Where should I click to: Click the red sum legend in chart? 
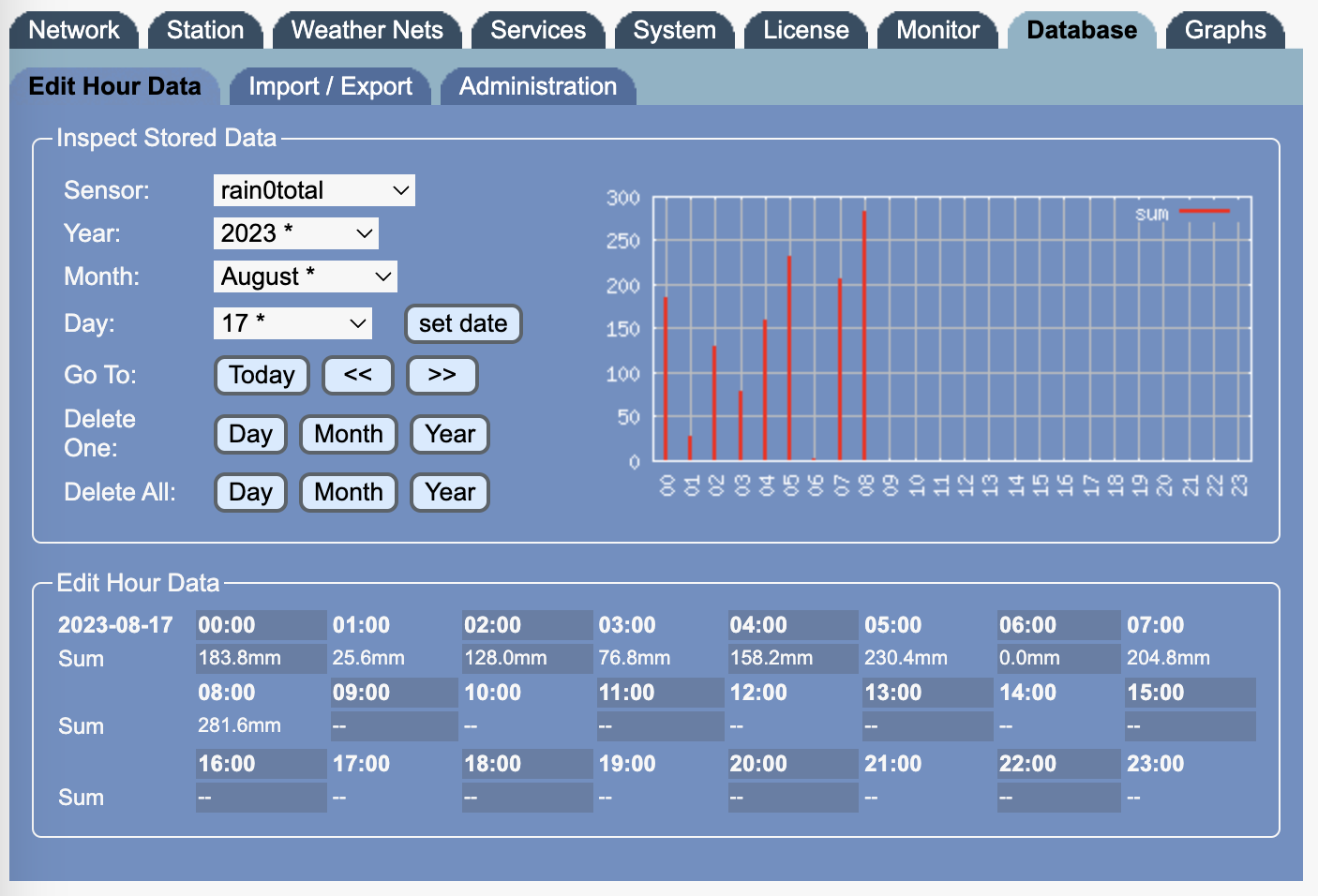(1204, 212)
